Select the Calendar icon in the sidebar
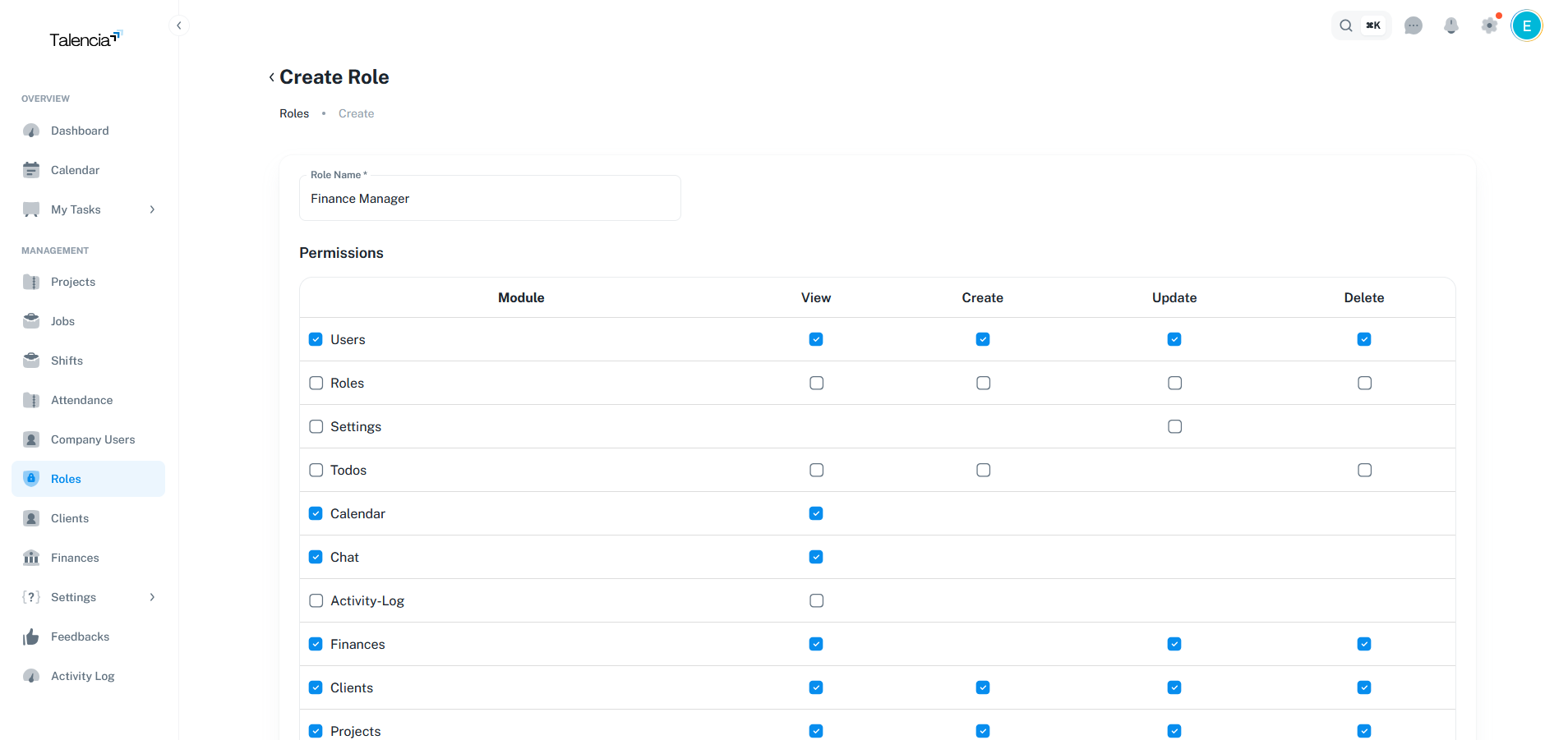 click(x=31, y=170)
